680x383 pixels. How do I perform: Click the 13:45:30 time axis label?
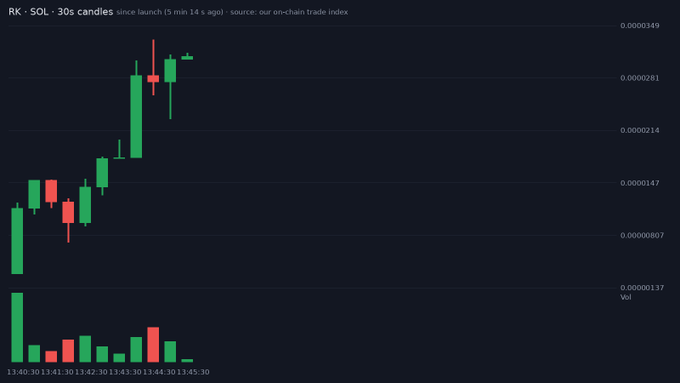click(193, 372)
